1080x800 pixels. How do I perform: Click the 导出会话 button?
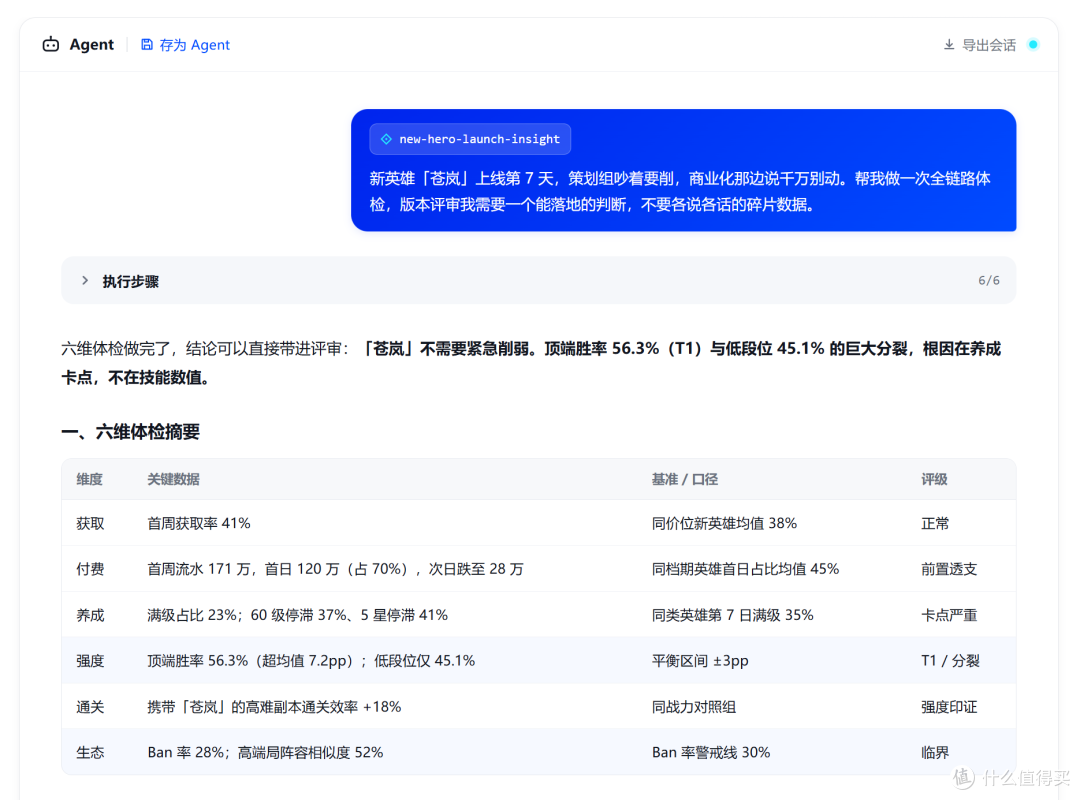tap(988, 45)
